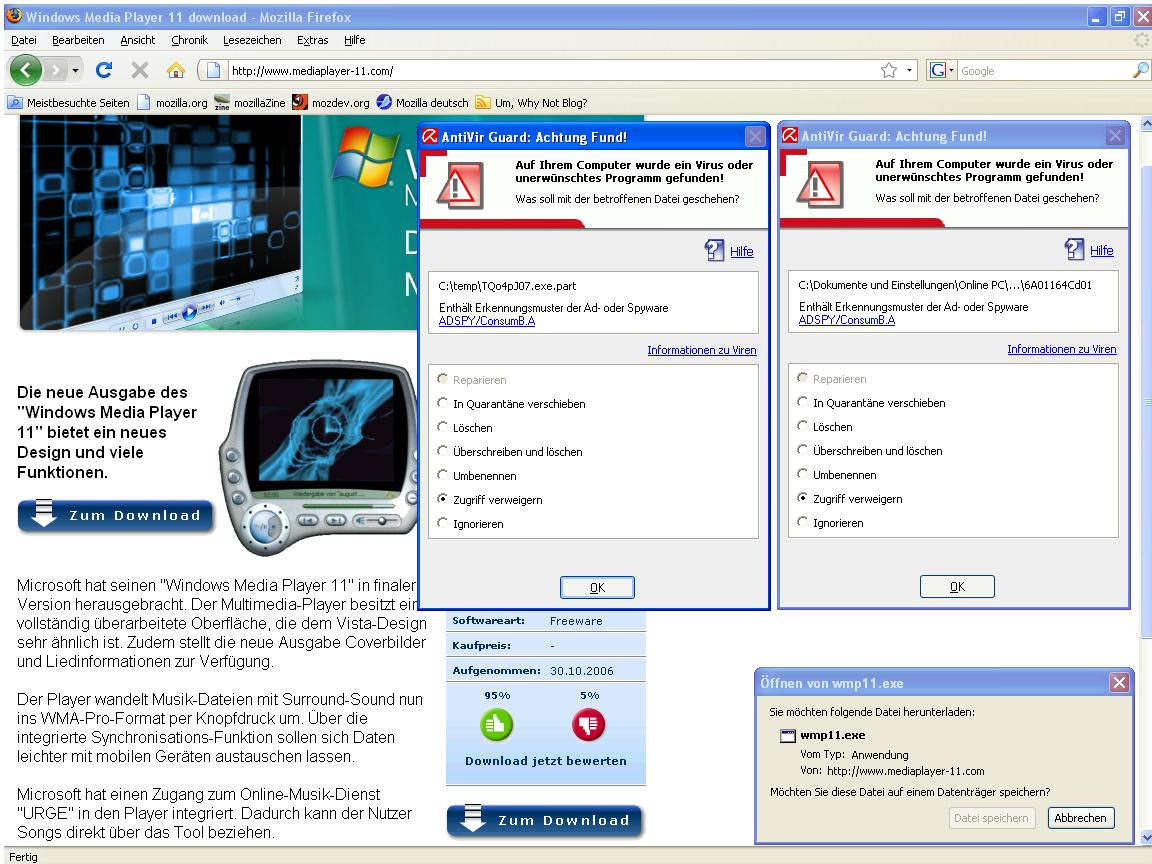Open the mozillaZine bookmark
This screenshot has width=1152, height=864.
pos(250,103)
